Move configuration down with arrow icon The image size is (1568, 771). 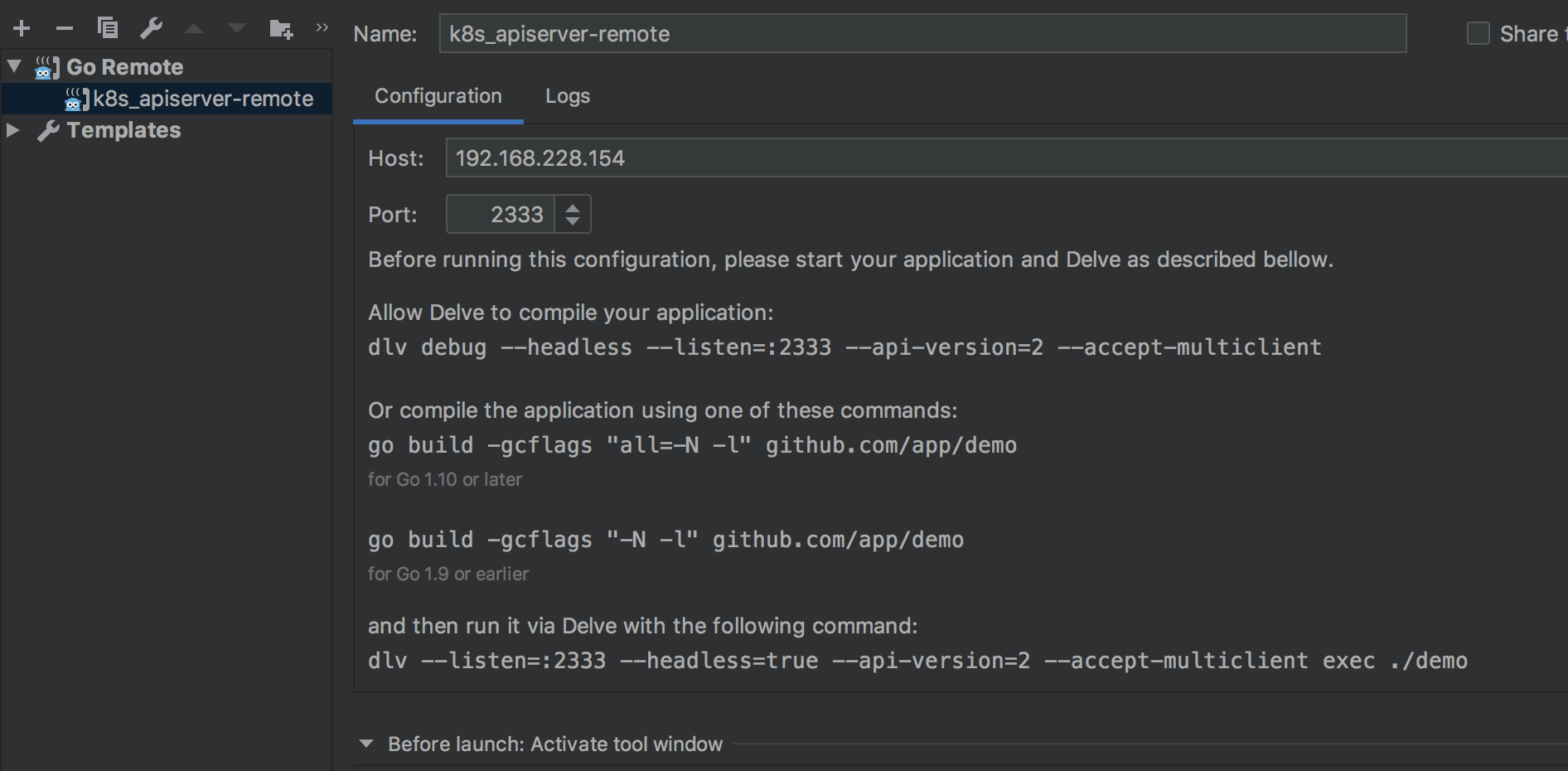[x=237, y=29]
